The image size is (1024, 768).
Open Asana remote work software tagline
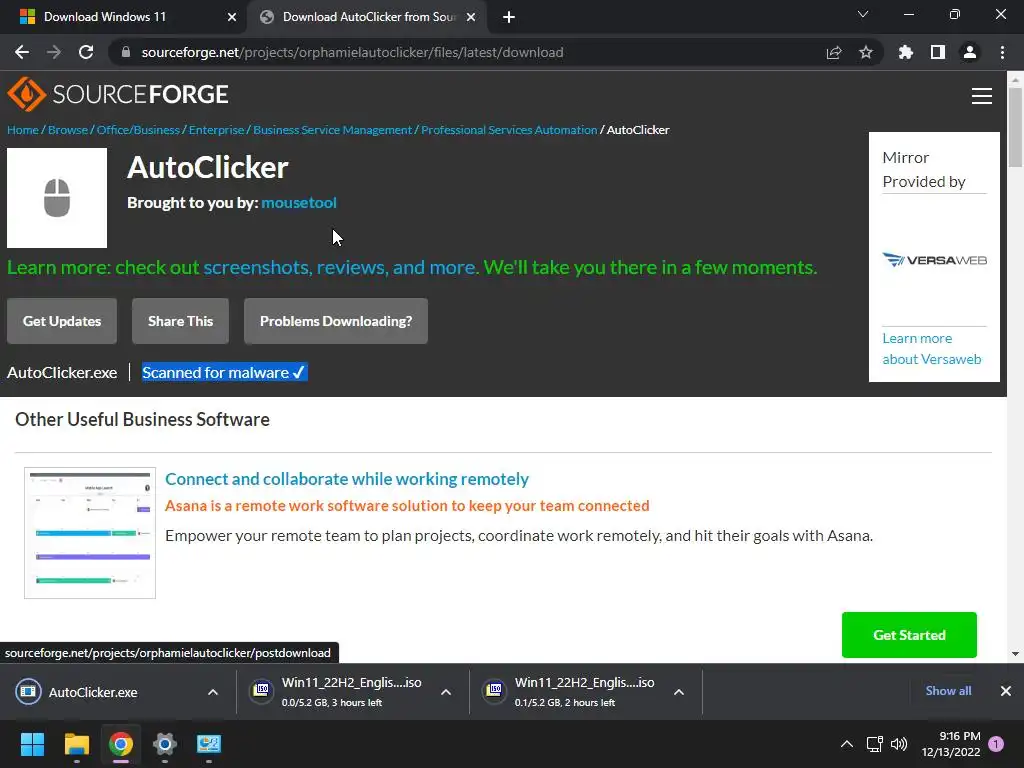(x=407, y=505)
